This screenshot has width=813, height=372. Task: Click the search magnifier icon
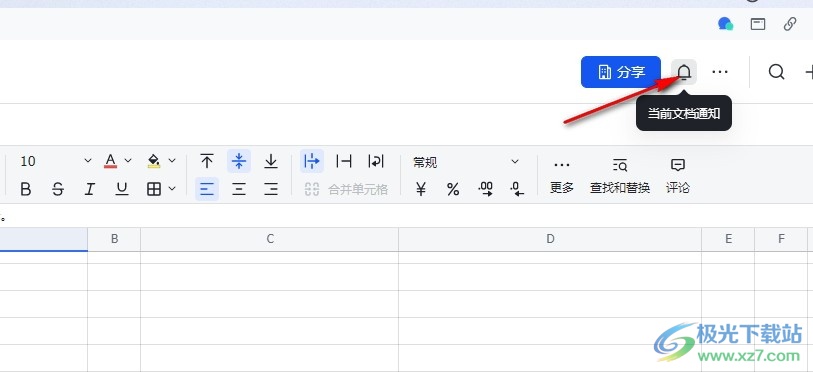tap(776, 72)
